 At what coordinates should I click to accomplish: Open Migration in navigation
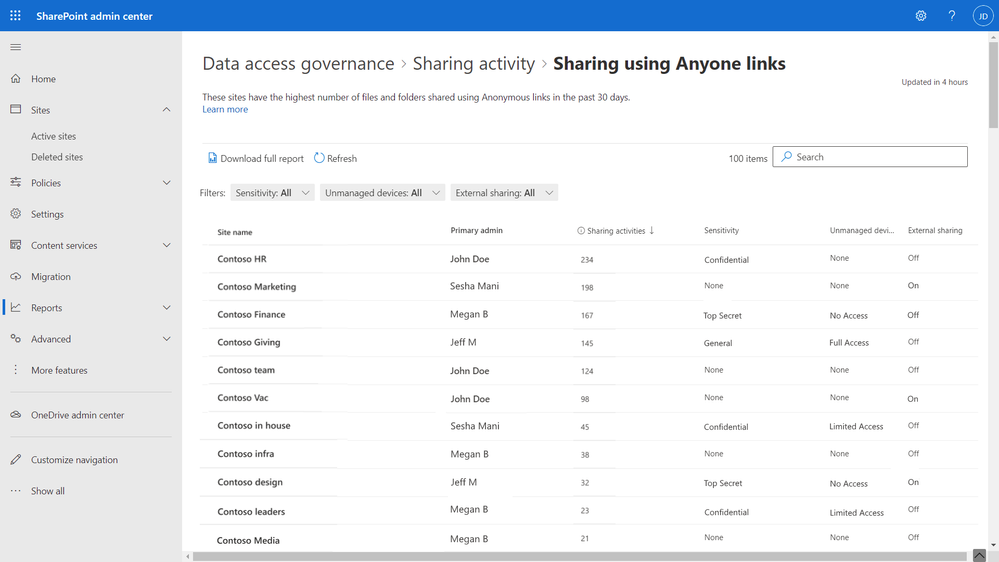click(51, 277)
